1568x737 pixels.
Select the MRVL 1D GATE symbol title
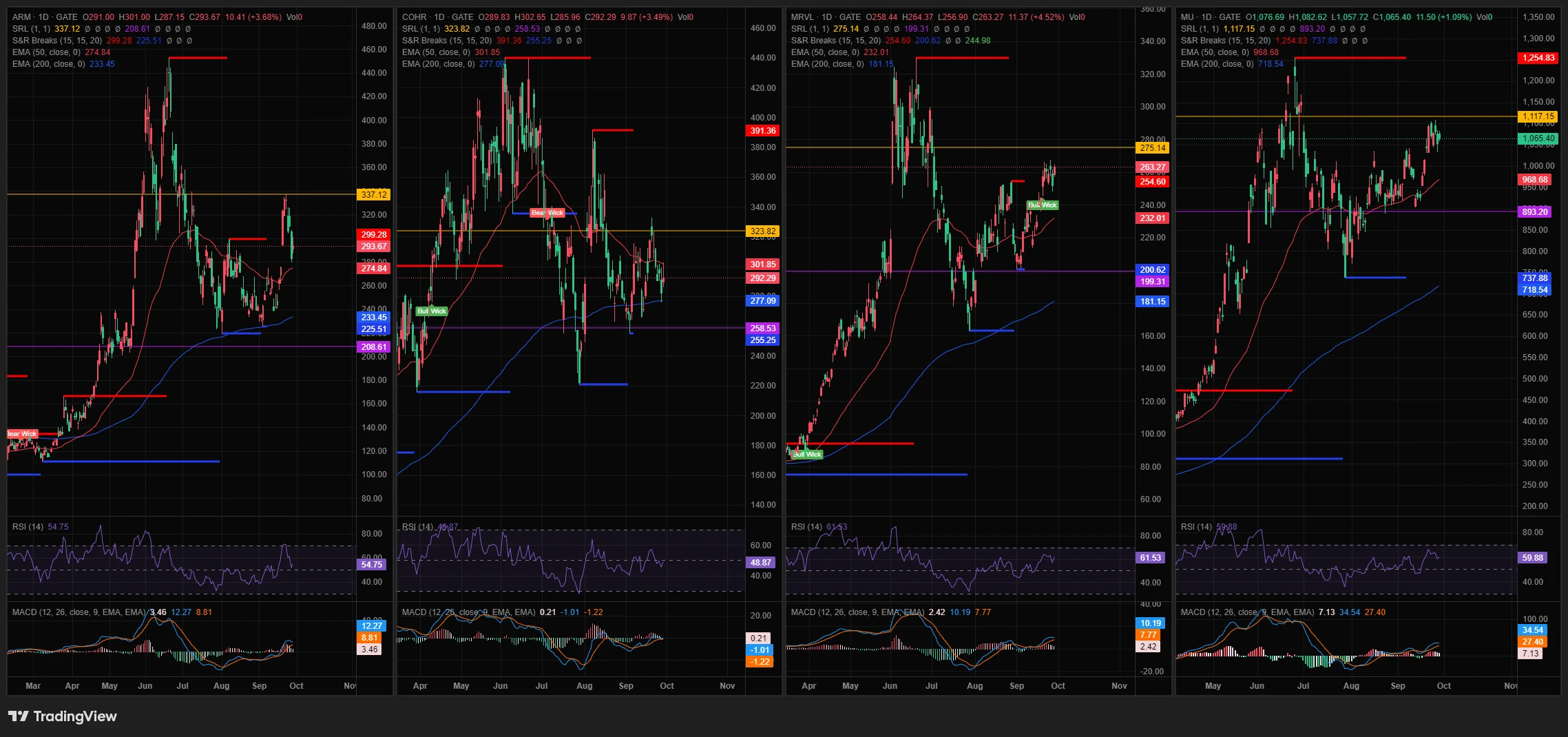coord(826,17)
